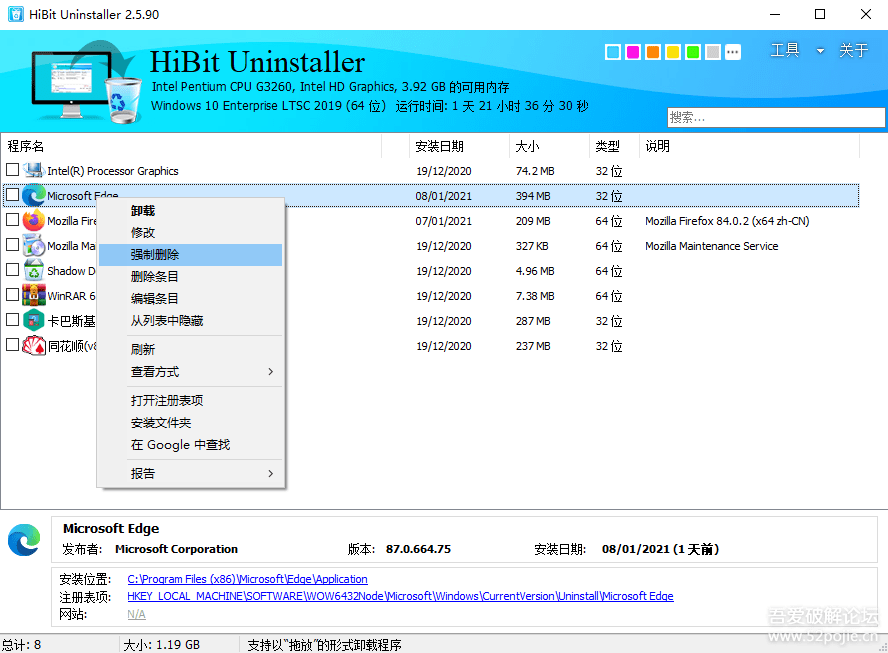
Task: Choose 从列表中隐藏 in the context menu
Action: [x=190, y=321]
